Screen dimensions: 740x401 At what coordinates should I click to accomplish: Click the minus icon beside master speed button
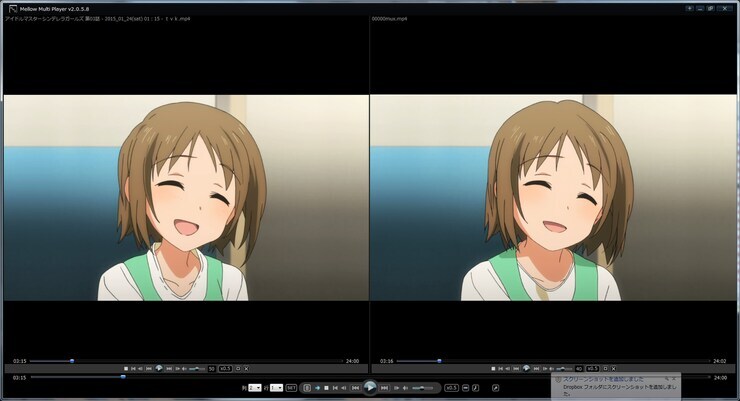(x=465, y=388)
